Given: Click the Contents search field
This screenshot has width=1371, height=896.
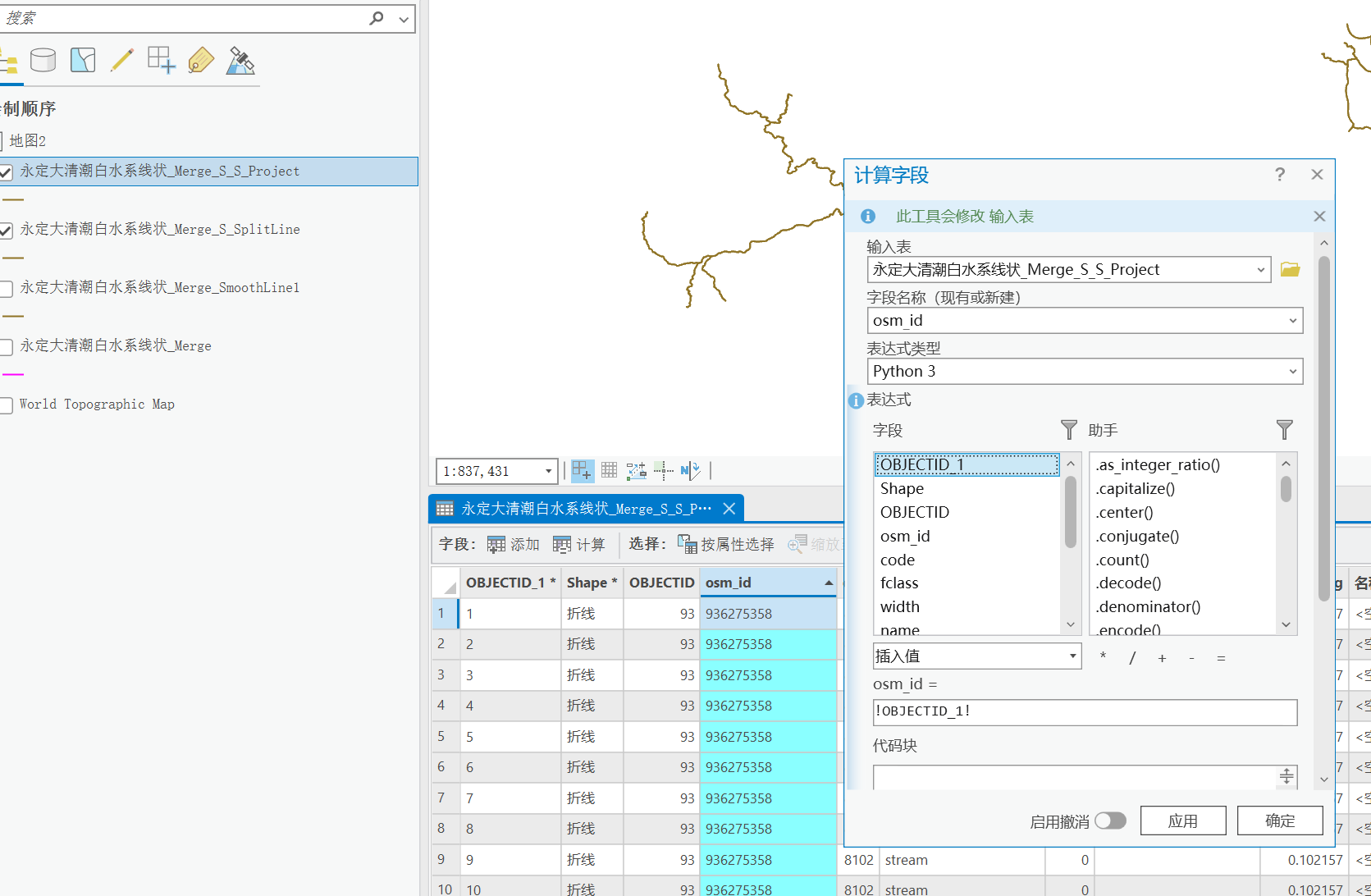Looking at the screenshot, I should pos(184,18).
